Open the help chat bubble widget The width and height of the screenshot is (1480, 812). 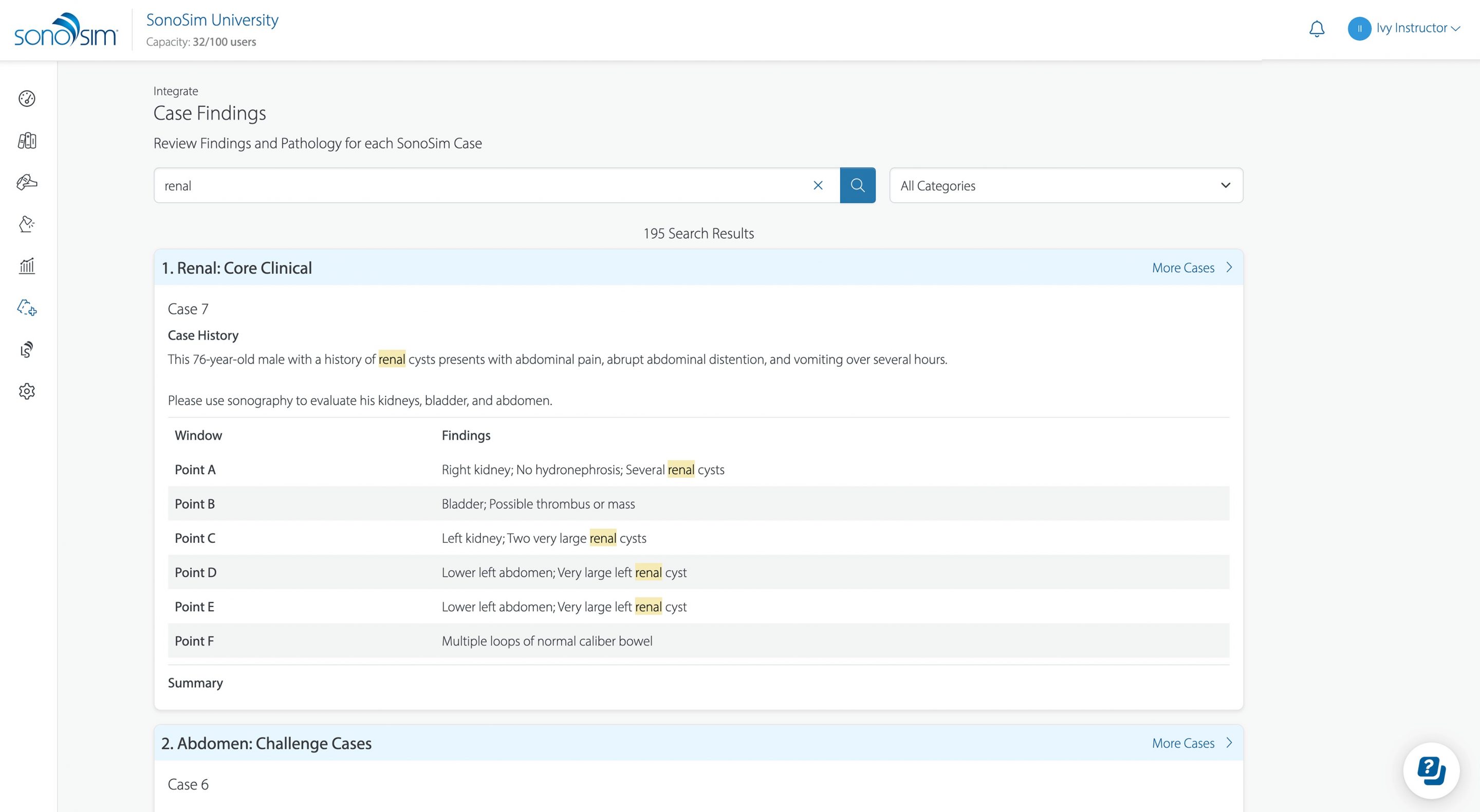[1431, 770]
